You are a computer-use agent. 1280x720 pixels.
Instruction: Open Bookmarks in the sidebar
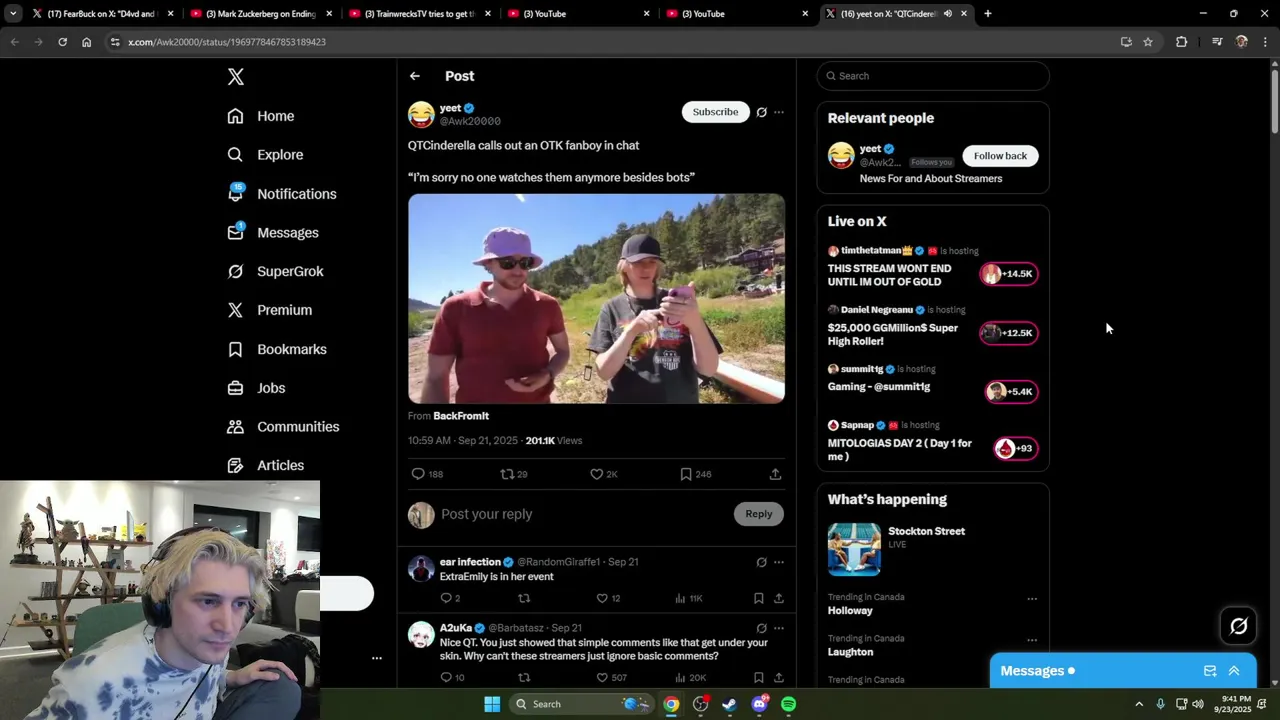pyautogui.click(x=277, y=349)
